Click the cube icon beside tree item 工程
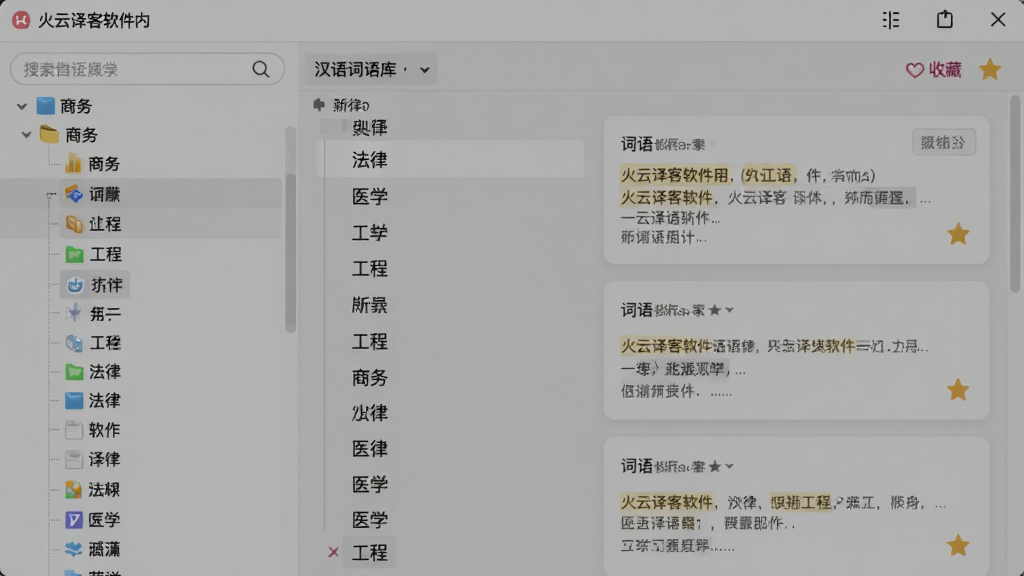Viewport: 1024px width, 576px height. click(x=74, y=343)
